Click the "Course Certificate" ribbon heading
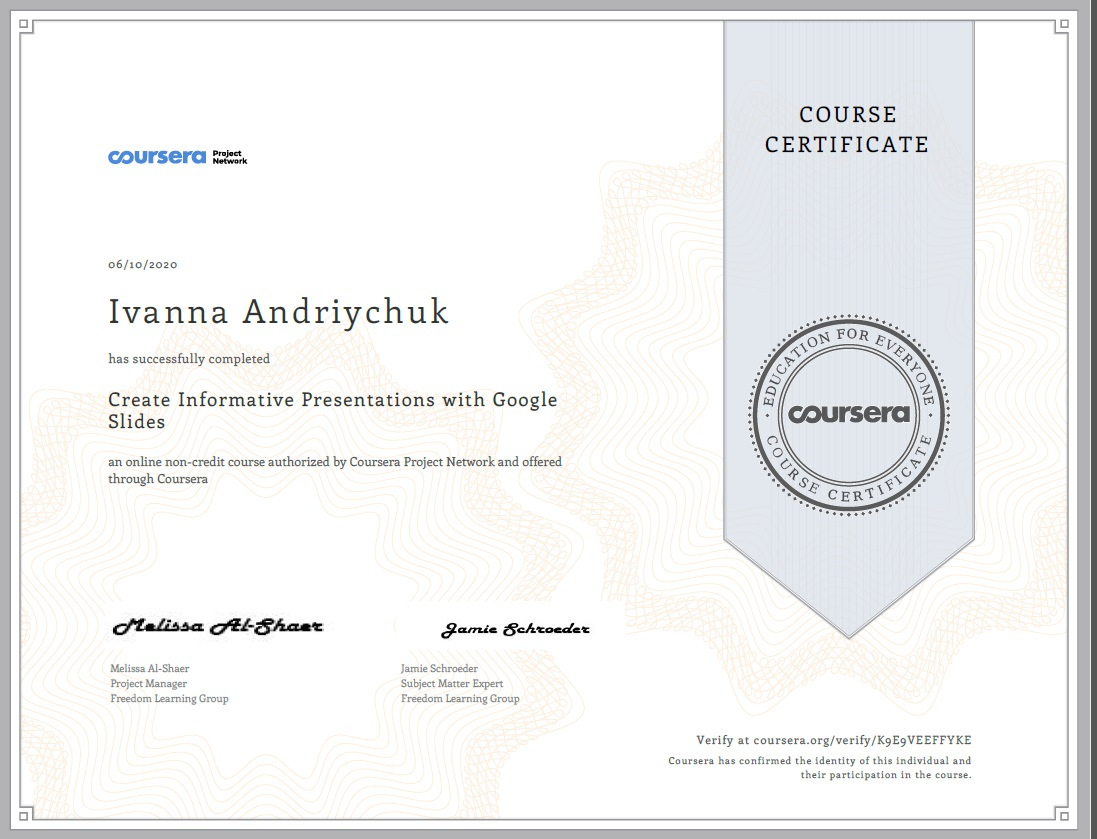 tap(847, 130)
